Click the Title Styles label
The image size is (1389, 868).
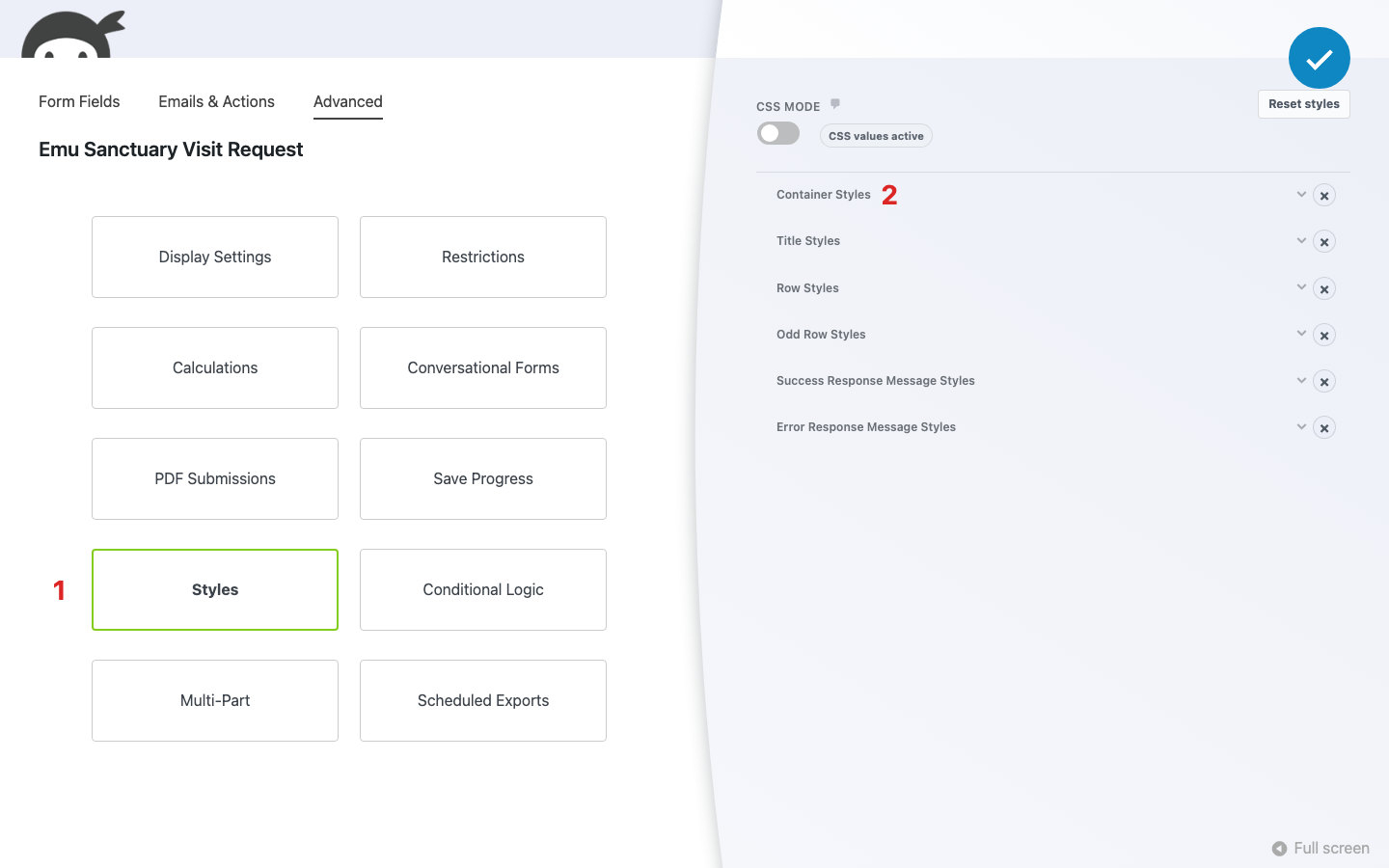click(808, 241)
